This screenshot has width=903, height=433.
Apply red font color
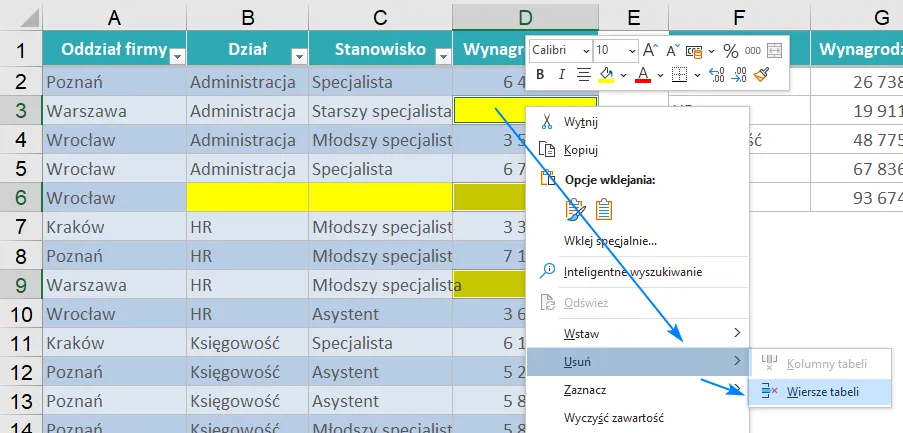pos(643,75)
